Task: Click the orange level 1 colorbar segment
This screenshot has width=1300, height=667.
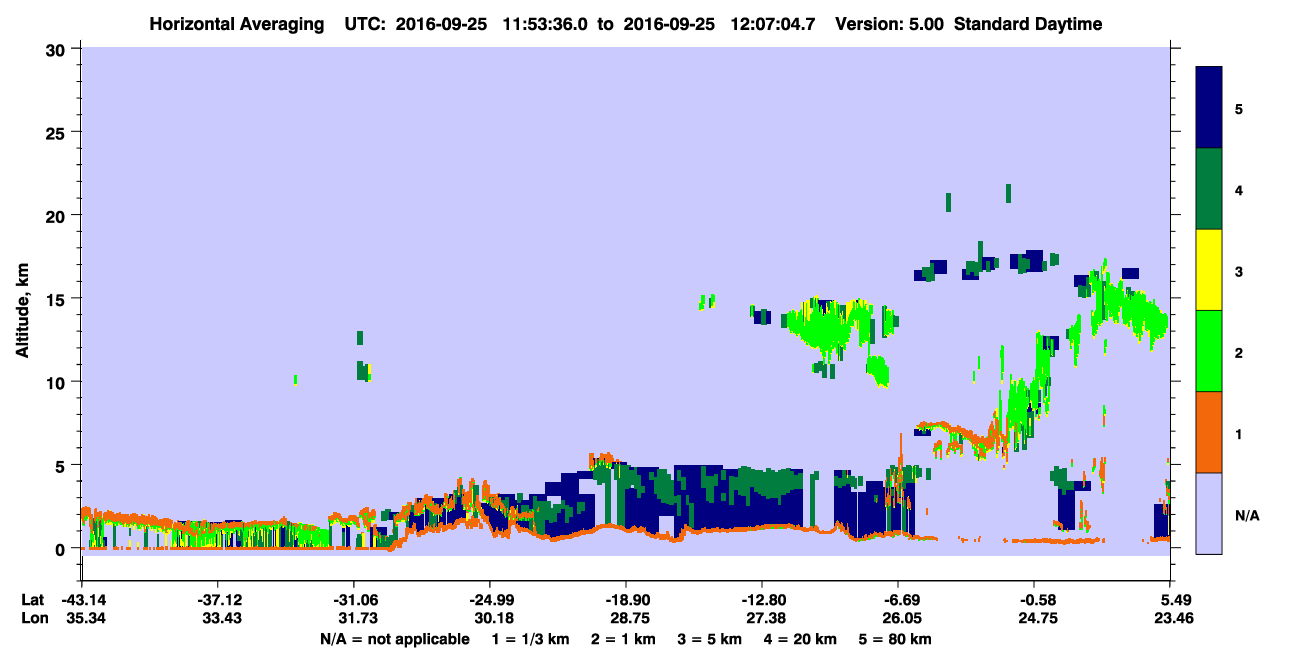Action: (x=1209, y=432)
